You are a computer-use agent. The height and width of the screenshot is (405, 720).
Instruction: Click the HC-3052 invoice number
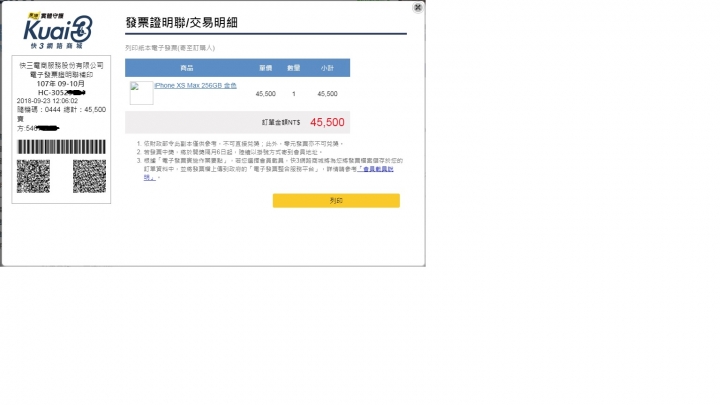[x=62, y=92]
